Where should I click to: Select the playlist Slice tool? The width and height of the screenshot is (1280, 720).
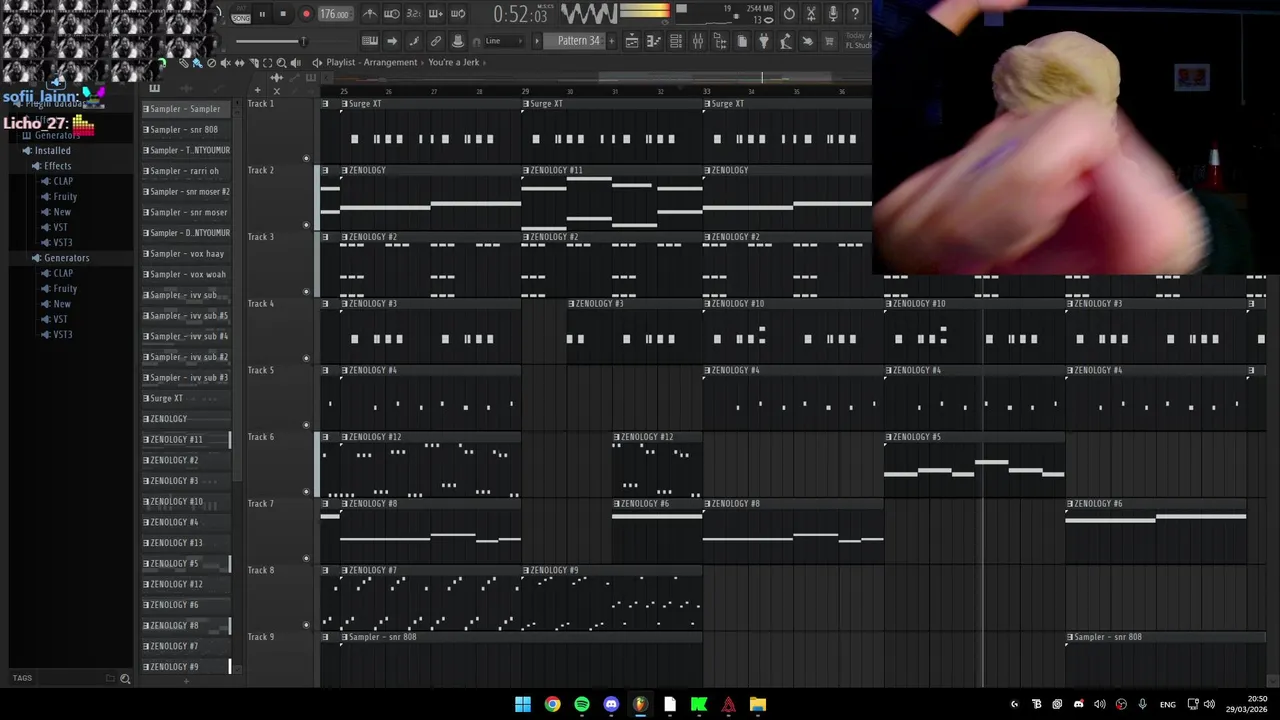(253, 63)
